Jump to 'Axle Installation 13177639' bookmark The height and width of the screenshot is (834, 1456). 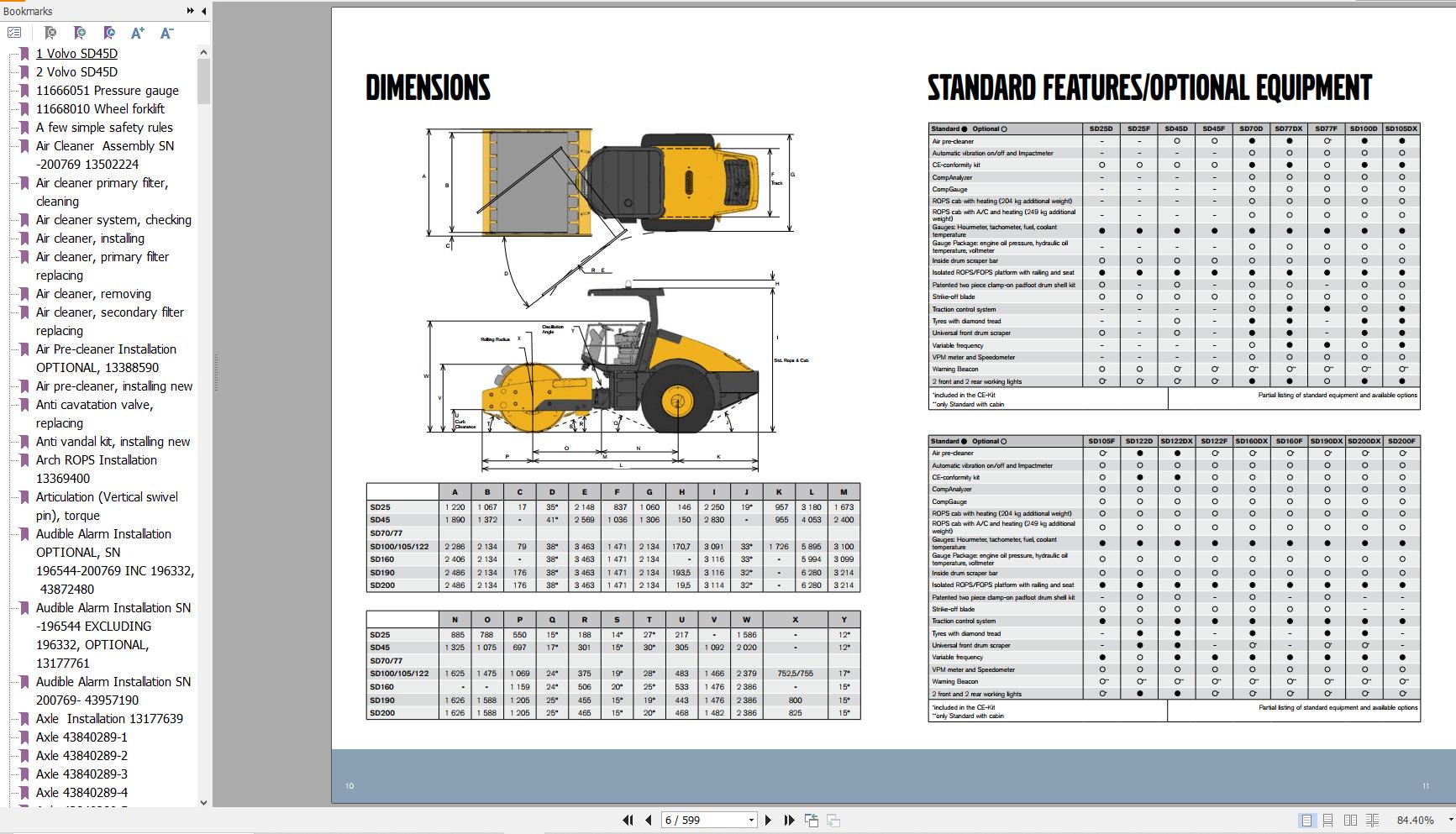click(110, 718)
